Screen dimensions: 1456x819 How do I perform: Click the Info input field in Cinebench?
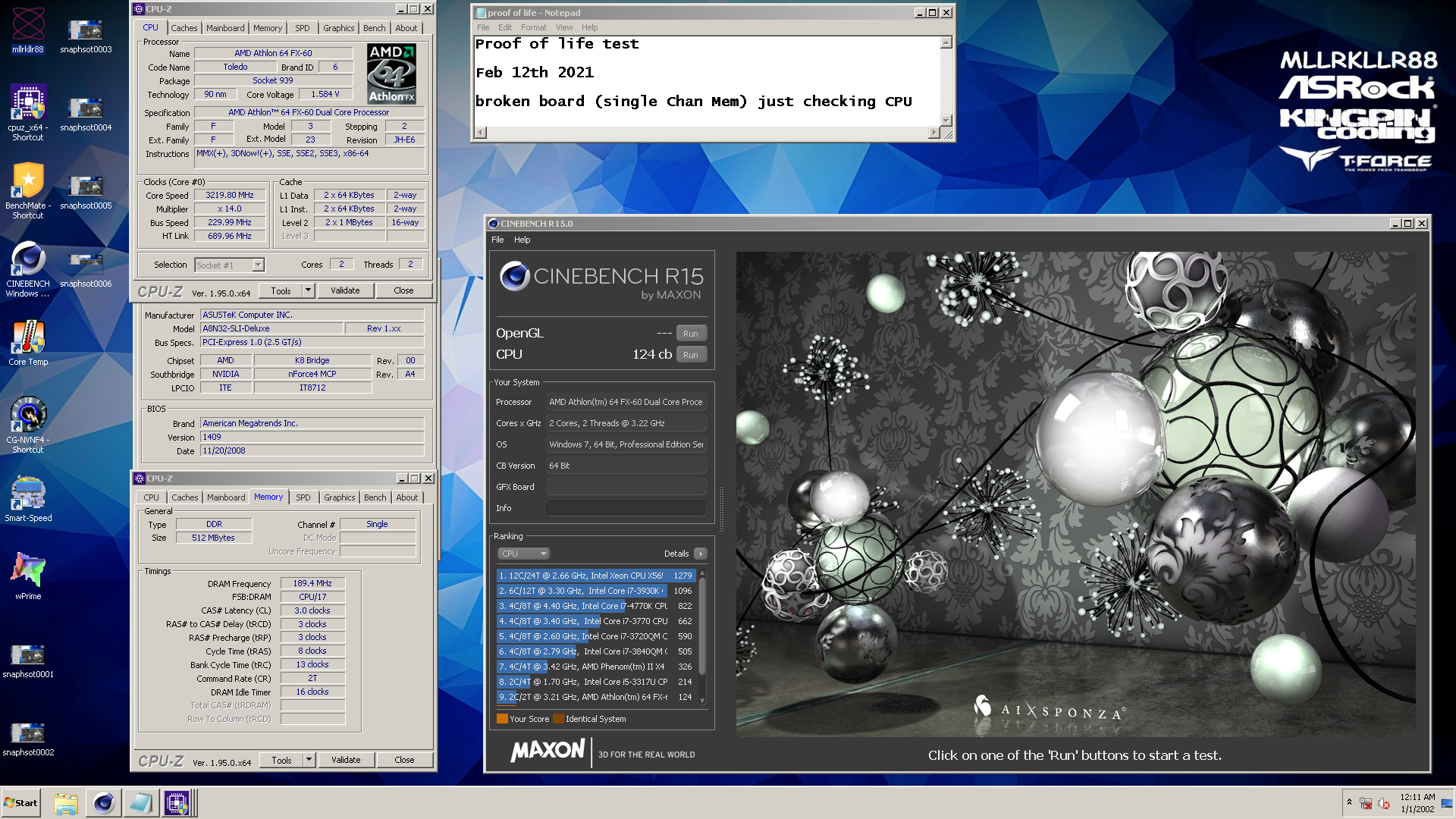[626, 508]
